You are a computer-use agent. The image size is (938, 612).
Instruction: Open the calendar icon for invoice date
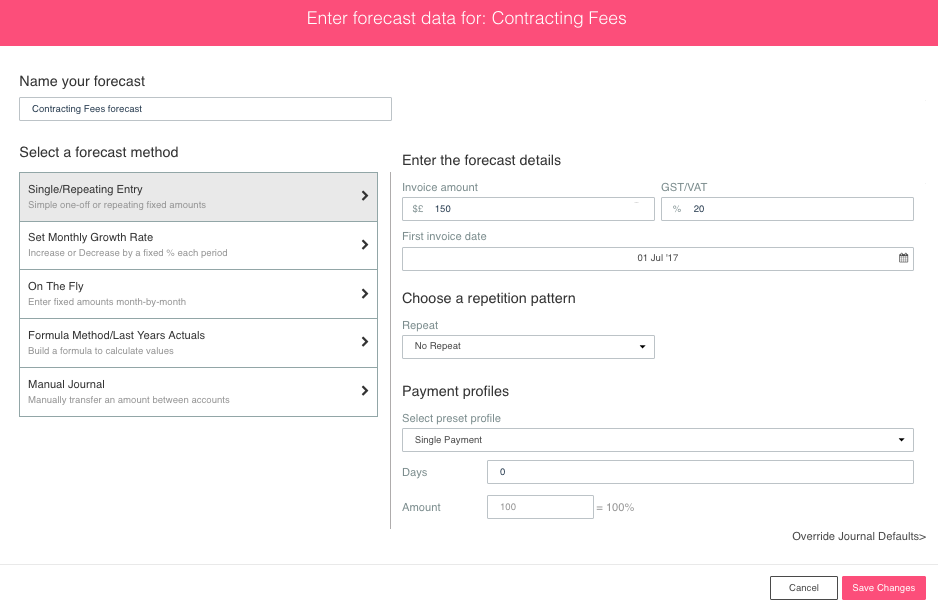click(x=903, y=258)
